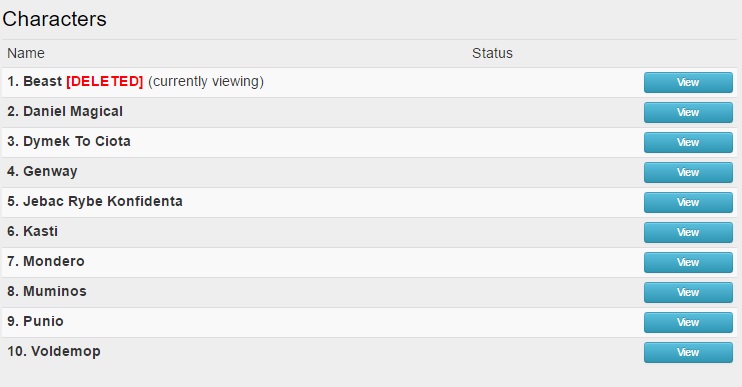The width and height of the screenshot is (742, 387).
Task: View the Muminos character
Action: point(688,292)
